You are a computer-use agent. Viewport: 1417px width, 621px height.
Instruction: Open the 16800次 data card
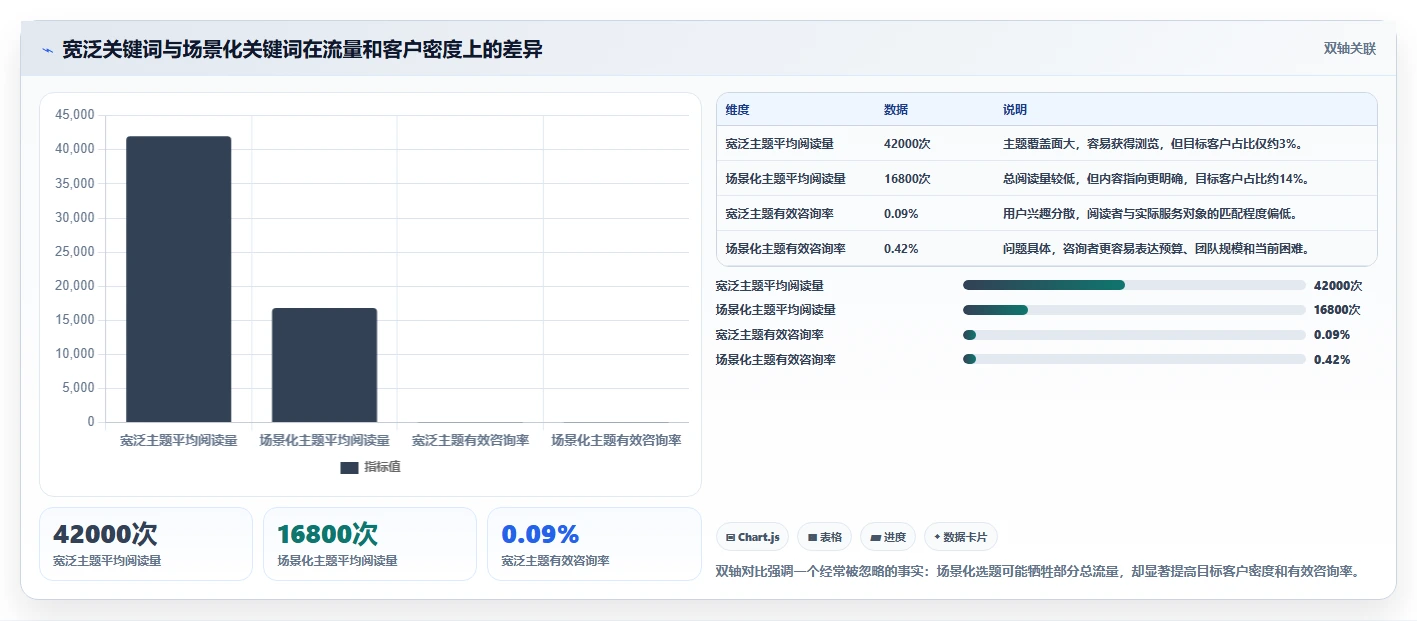[x=370, y=544]
